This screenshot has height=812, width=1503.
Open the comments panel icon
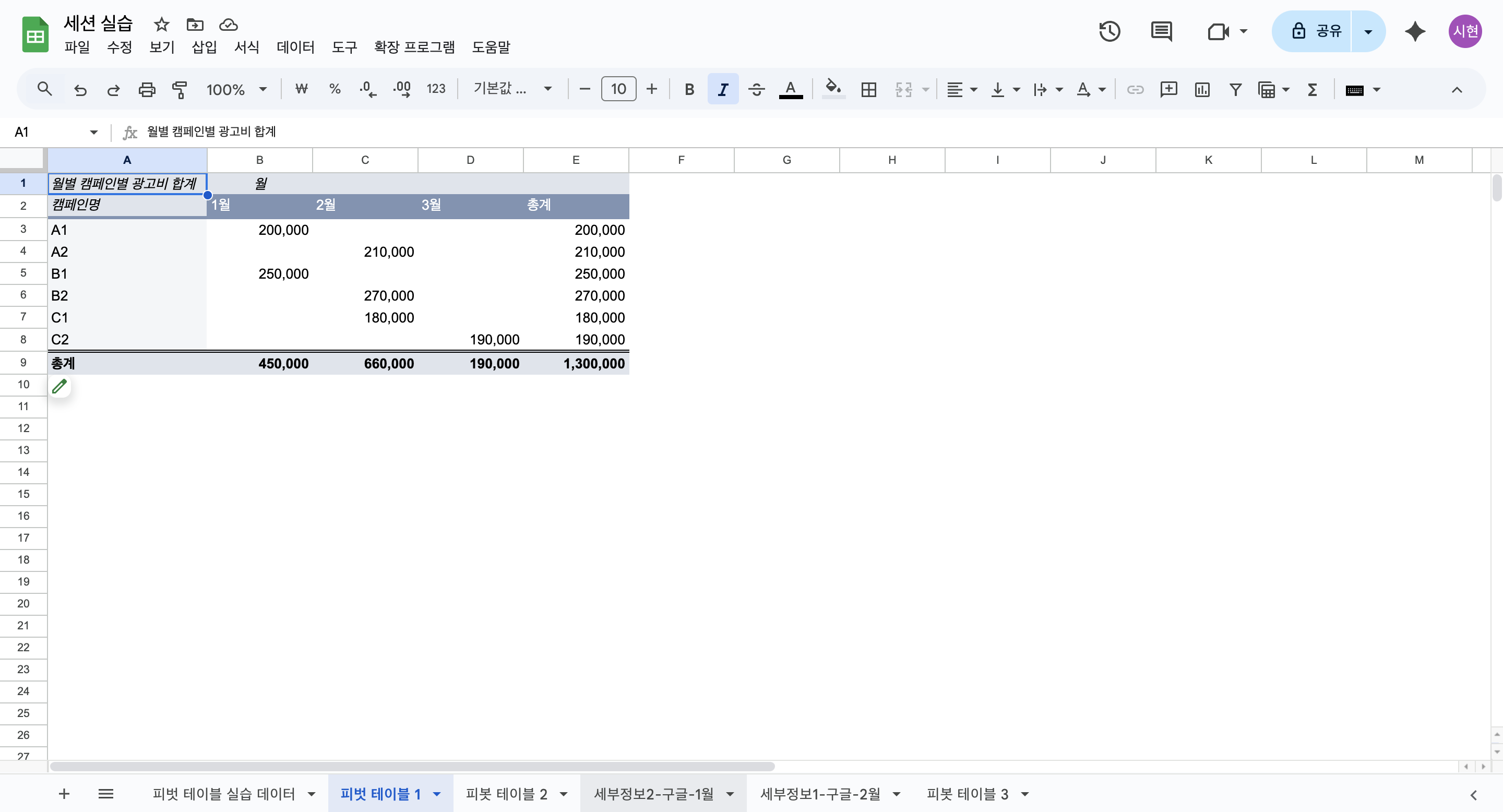coord(1161,31)
